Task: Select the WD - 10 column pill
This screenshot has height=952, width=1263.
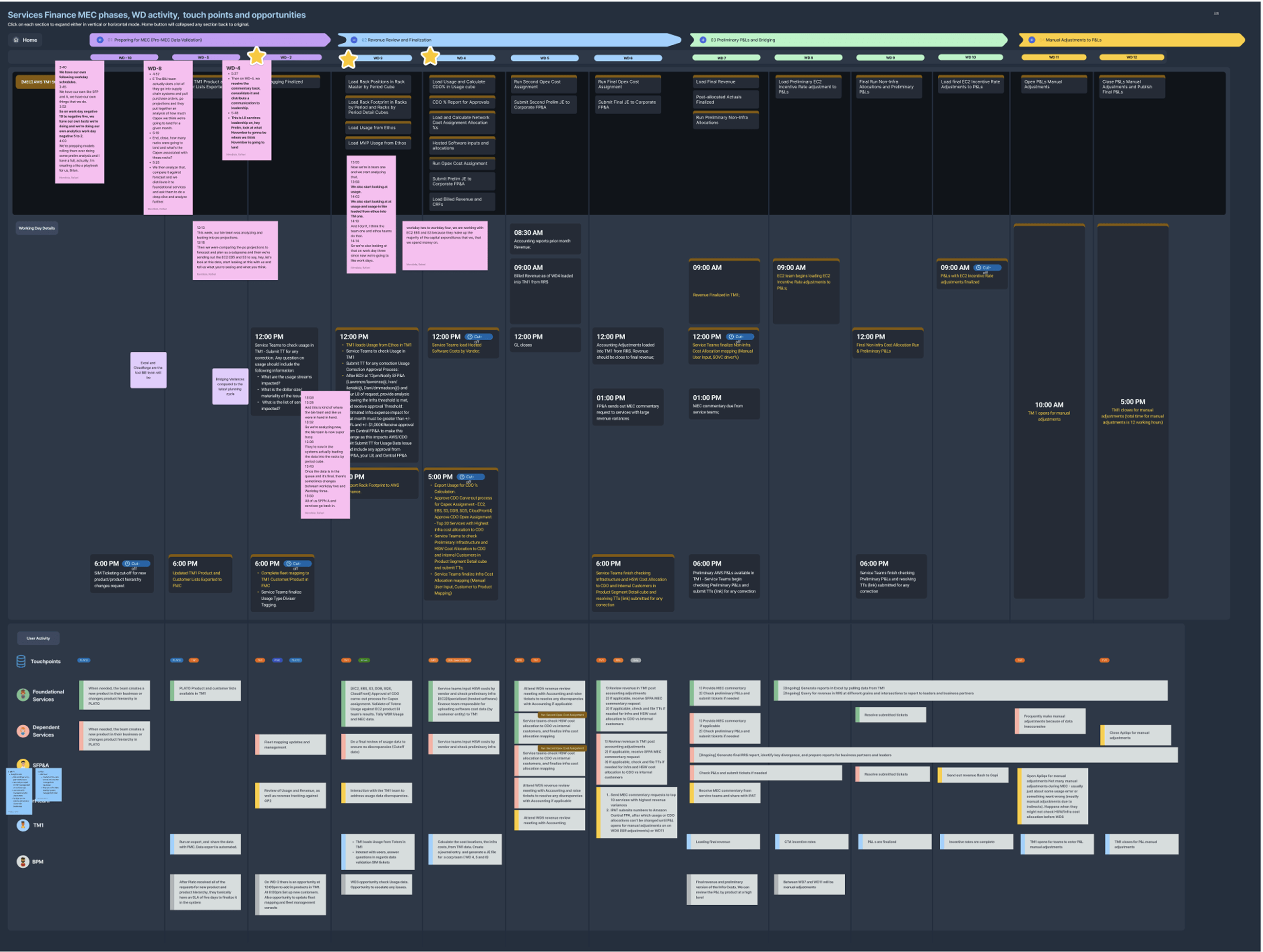Action: 125,57
